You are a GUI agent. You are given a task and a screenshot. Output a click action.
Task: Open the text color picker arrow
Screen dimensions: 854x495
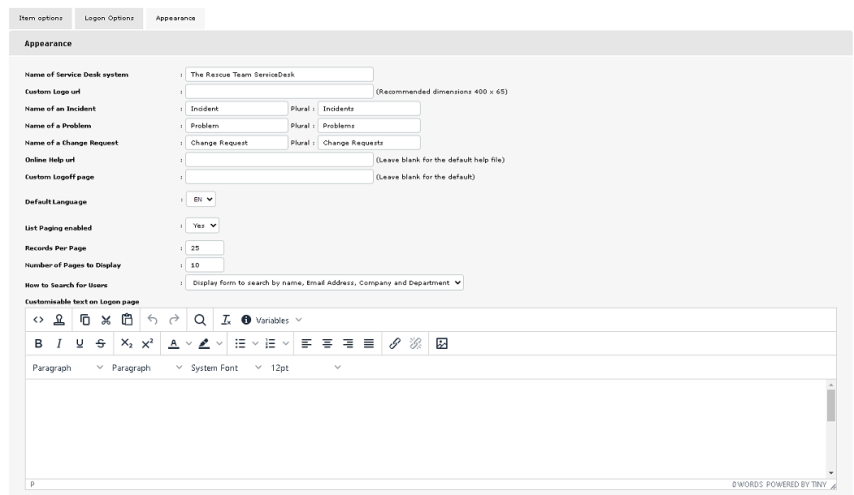[188, 344]
